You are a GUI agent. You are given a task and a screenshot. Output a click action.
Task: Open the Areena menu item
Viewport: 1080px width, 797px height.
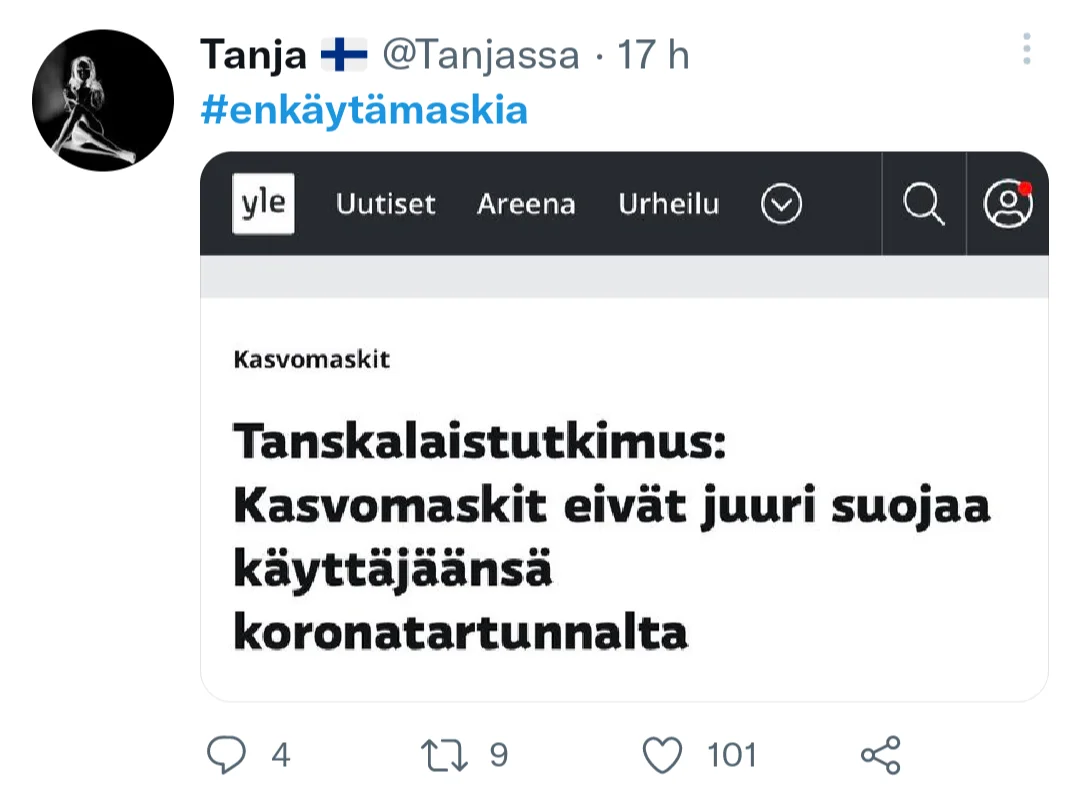[526, 205]
